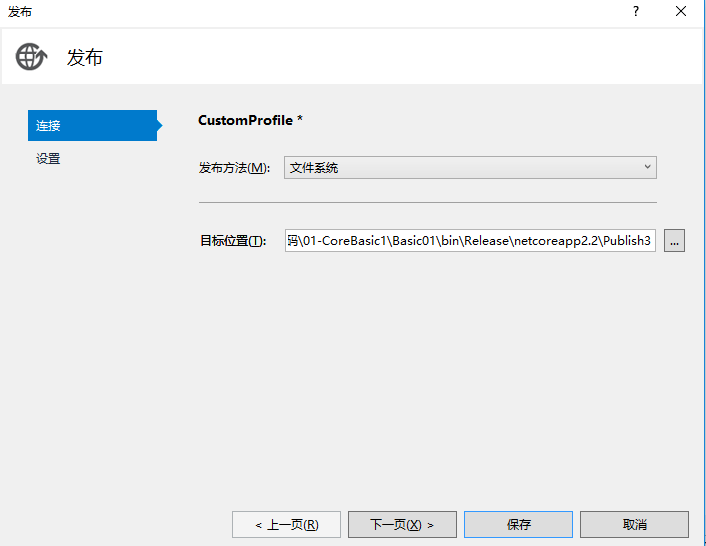Go back with 上一页 button
Image resolution: width=706 pixels, height=546 pixels.
pos(286,524)
